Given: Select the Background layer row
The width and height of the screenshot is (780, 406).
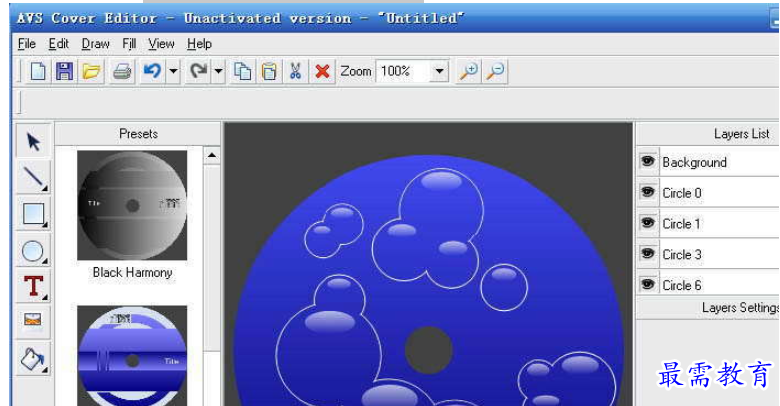Looking at the screenshot, I should pos(719,162).
